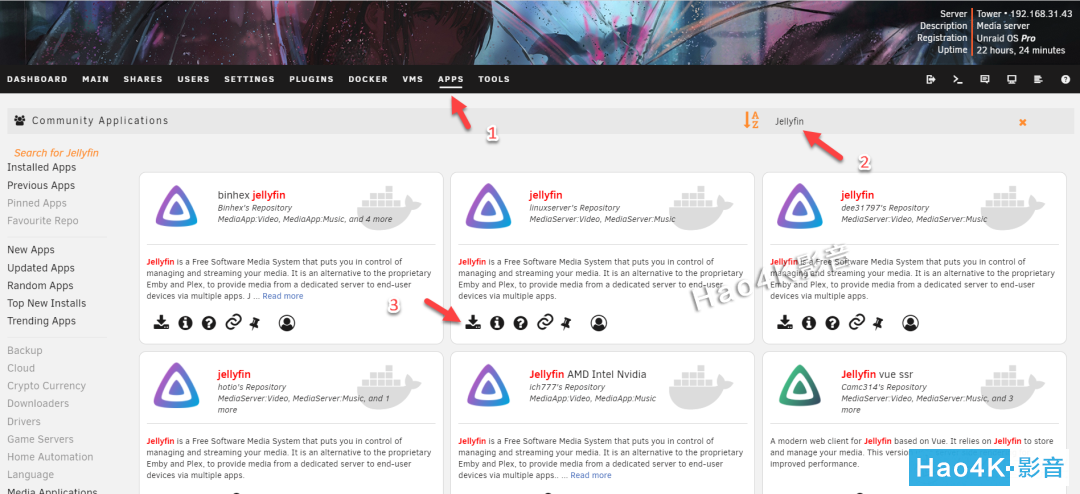
Task: Clear the Jellyfin search with the X
Action: click(1023, 122)
